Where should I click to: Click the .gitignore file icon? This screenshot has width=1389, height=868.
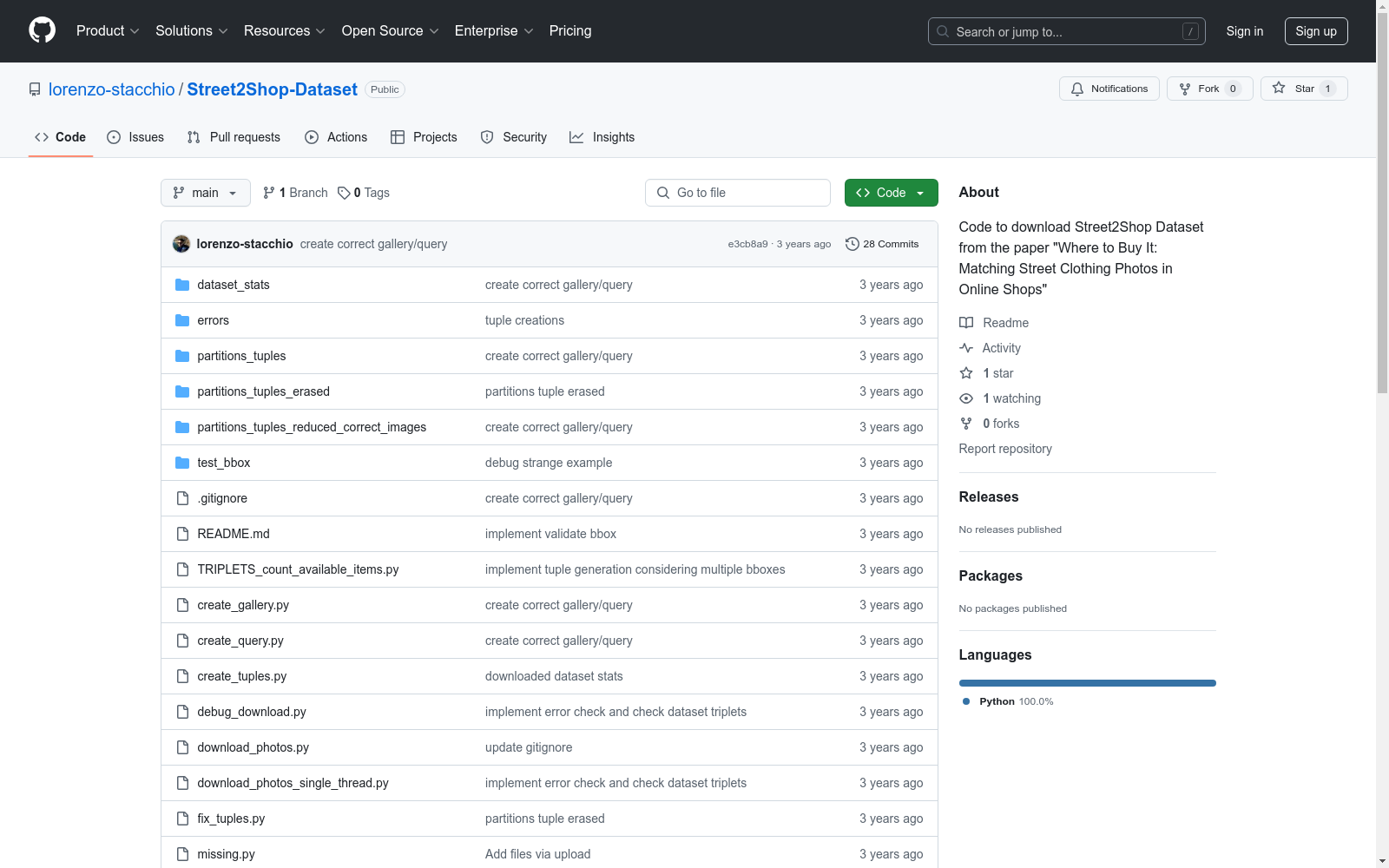[182, 498]
